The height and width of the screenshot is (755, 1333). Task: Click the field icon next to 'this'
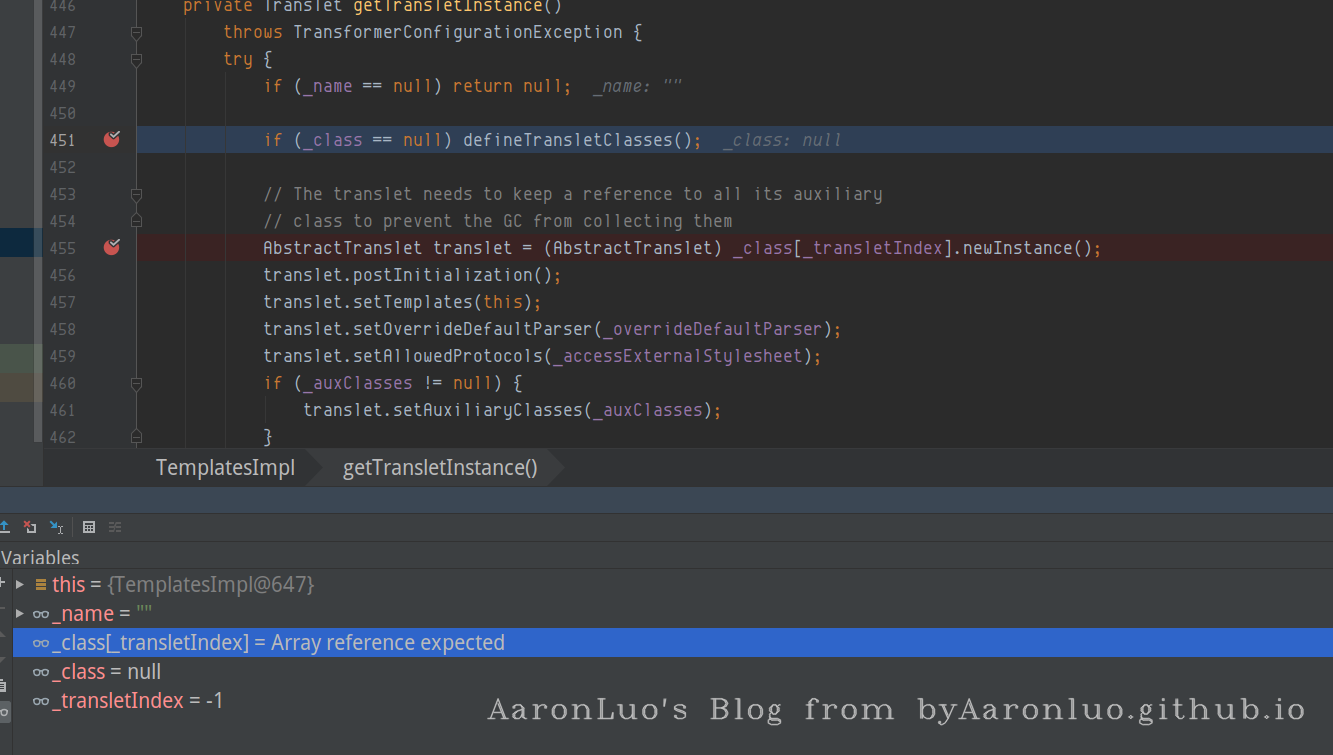[41, 584]
